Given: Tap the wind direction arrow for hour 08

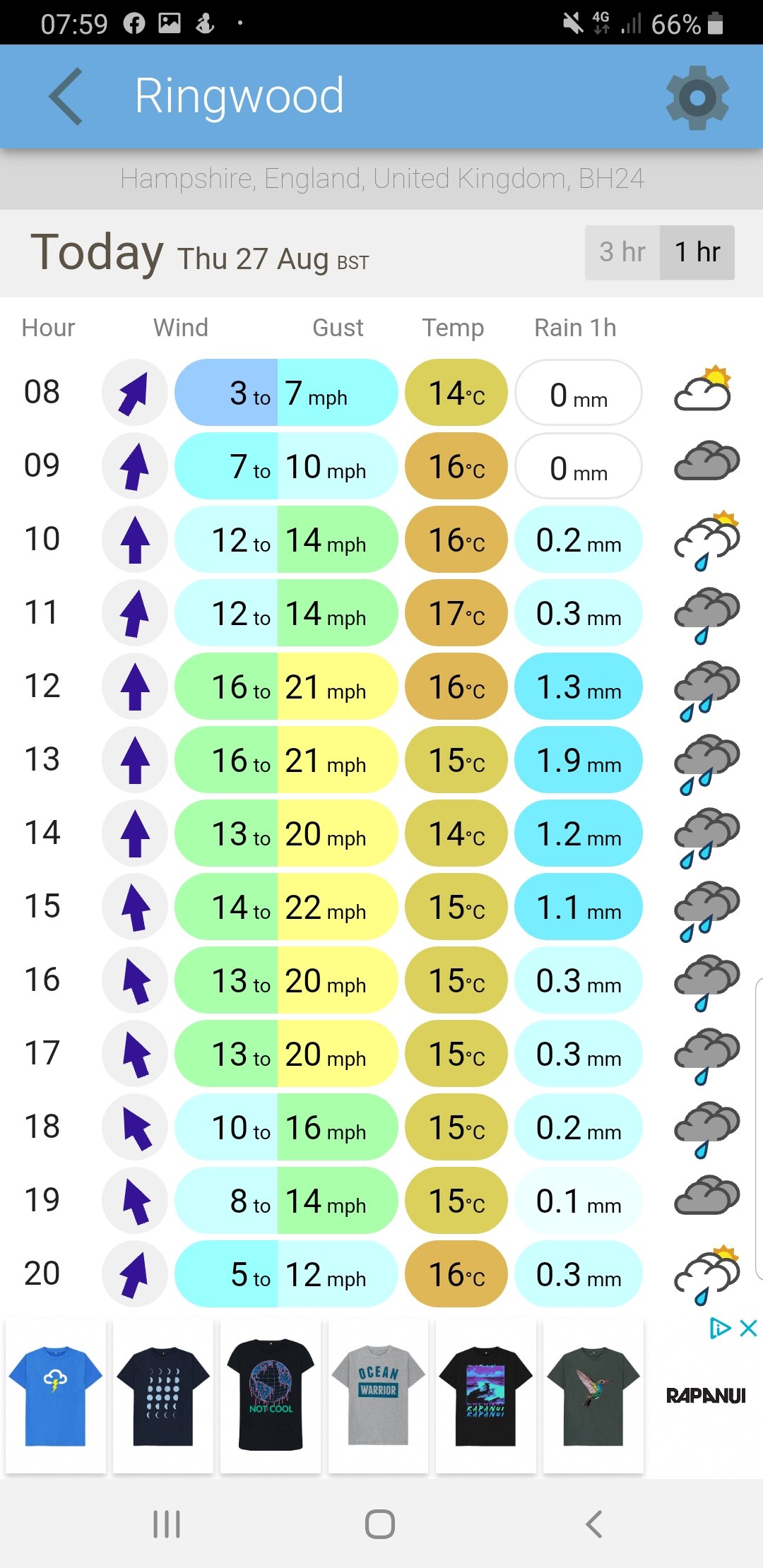Looking at the screenshot, I should coord(134,393).
